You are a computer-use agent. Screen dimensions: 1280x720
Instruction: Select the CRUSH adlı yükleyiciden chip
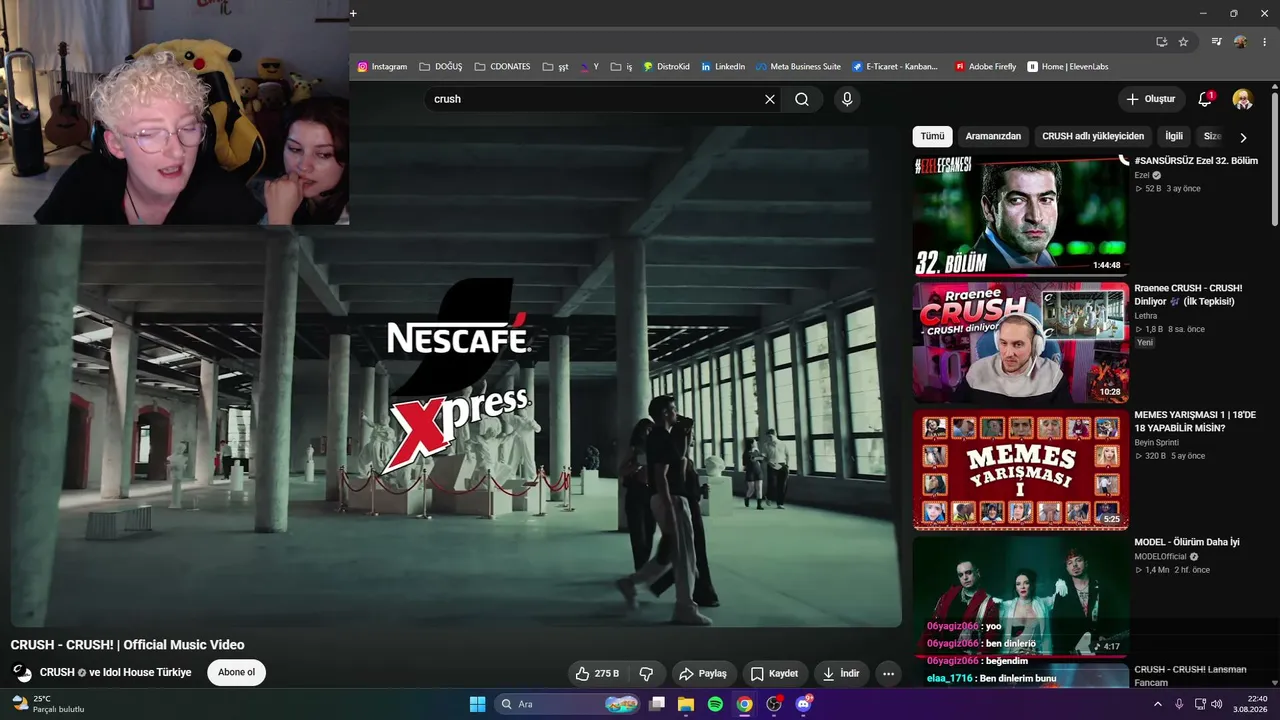1093,136
